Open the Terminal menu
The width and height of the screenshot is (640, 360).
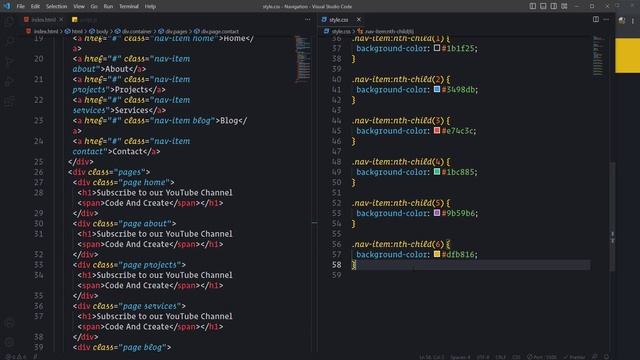(x=129, y=6)
